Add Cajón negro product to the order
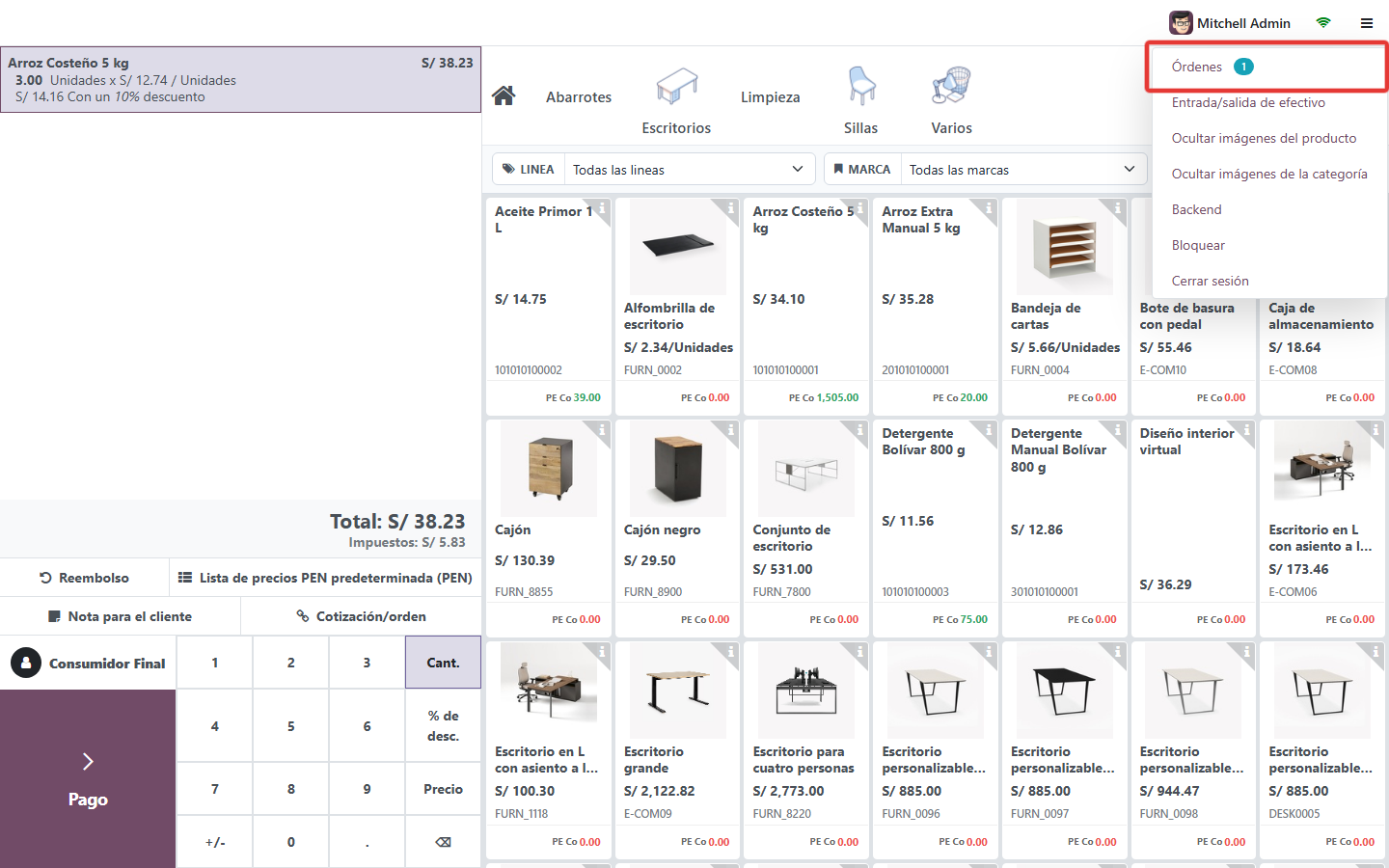 [x=677, y=529]
